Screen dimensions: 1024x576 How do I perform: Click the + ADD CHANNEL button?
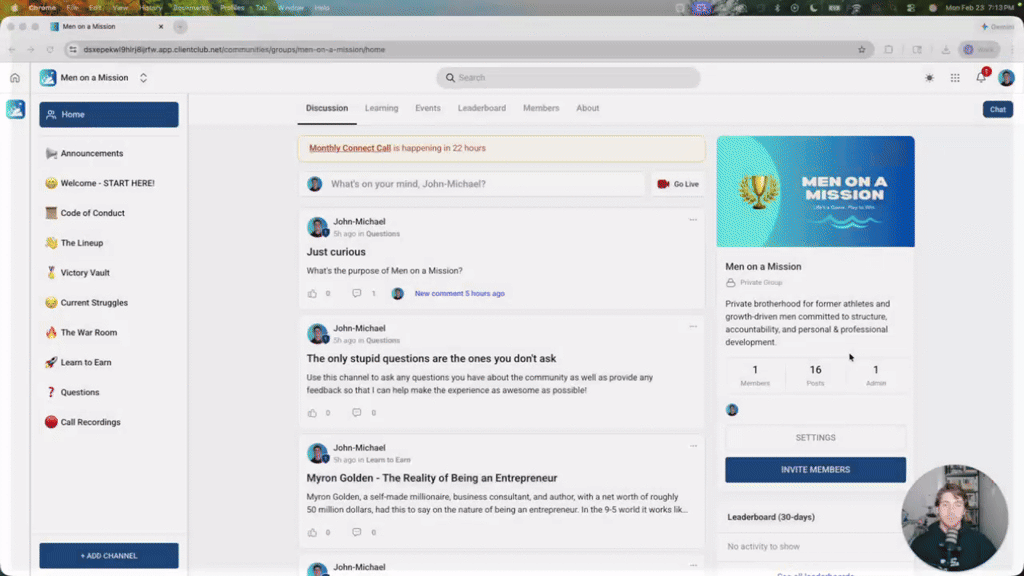coord(108,556)
